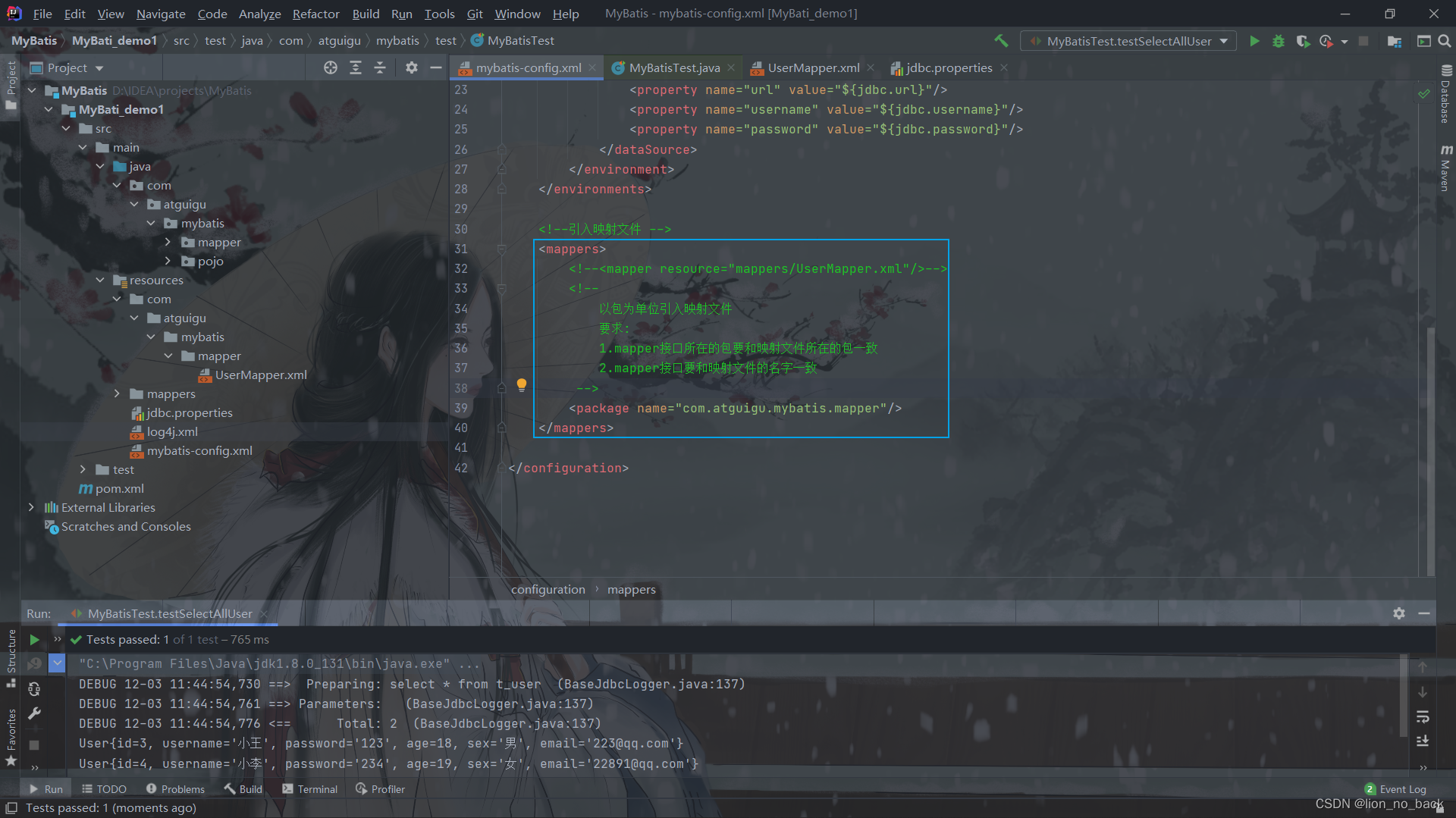
Task: Open the Refactor menu
Action: 315,14
